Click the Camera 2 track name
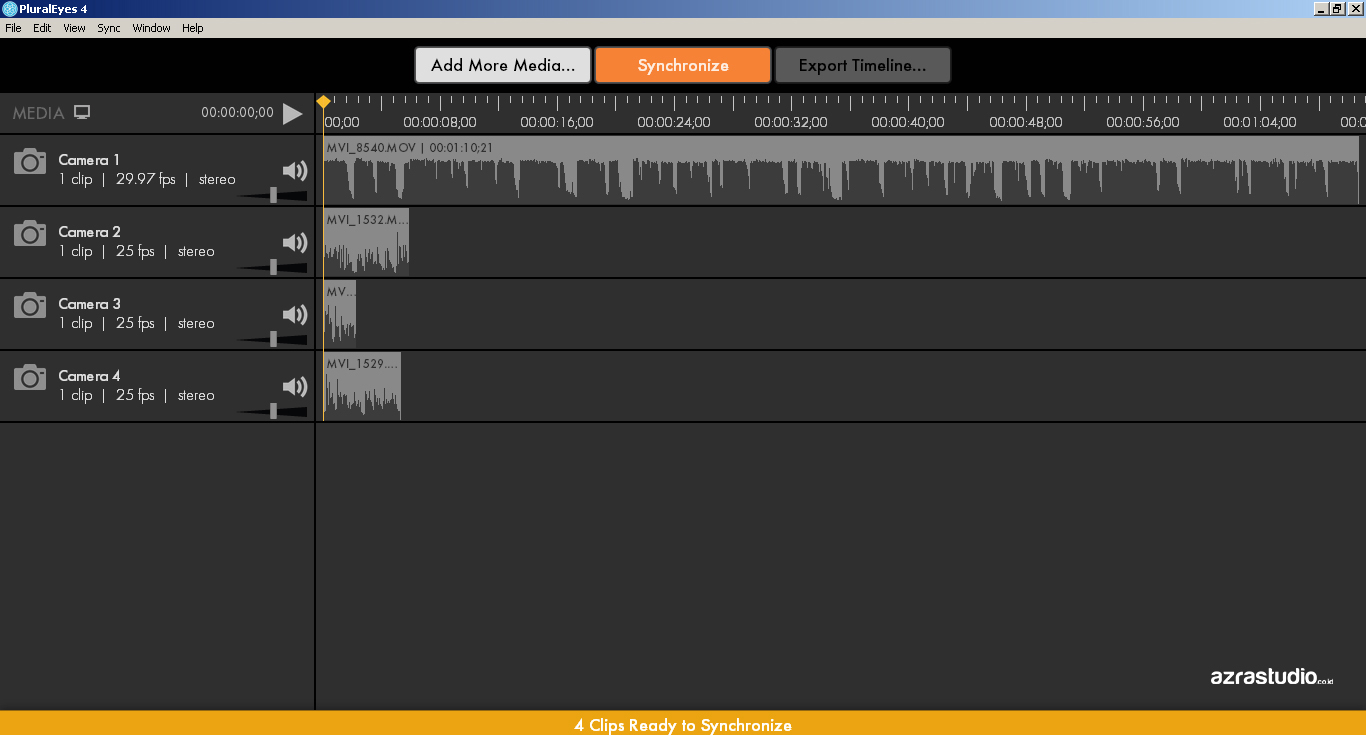The image size is (1366, 735). 89,232
